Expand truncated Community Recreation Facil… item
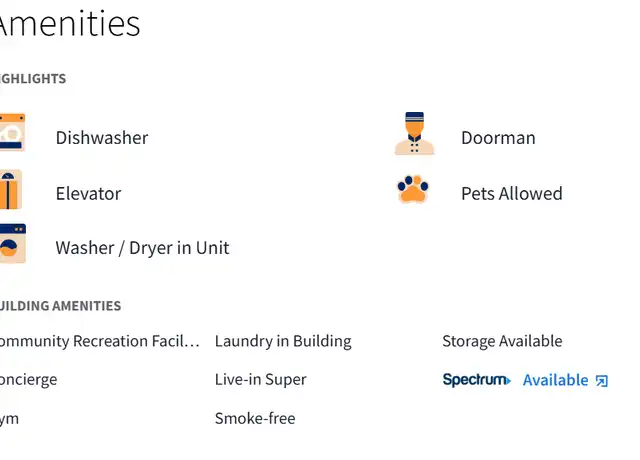 (x=100, y=341)
